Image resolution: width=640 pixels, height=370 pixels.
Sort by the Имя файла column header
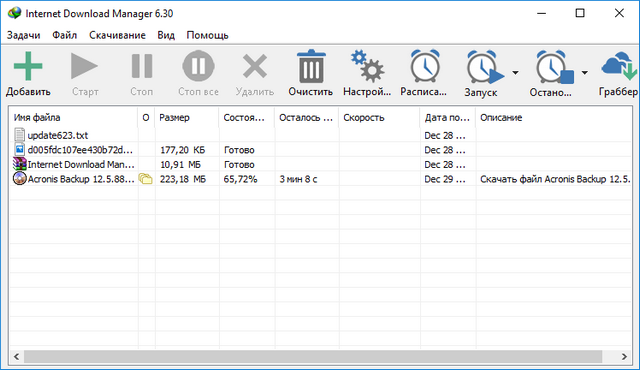coord(73,117)
